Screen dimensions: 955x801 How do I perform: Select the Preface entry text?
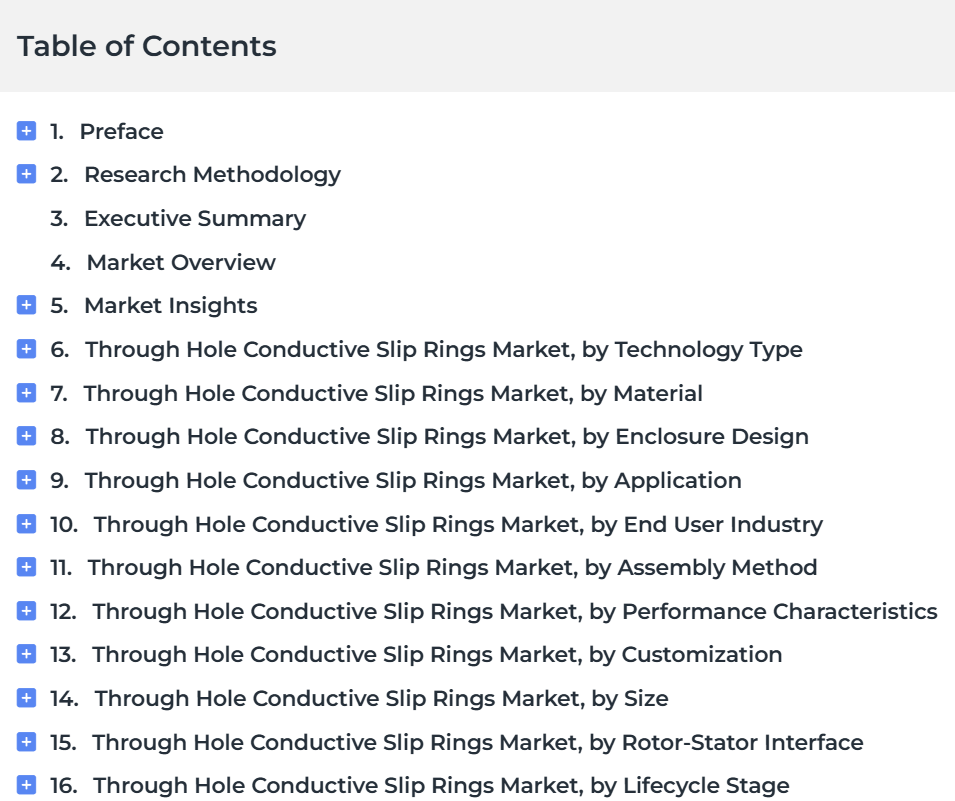pos(121,132)
